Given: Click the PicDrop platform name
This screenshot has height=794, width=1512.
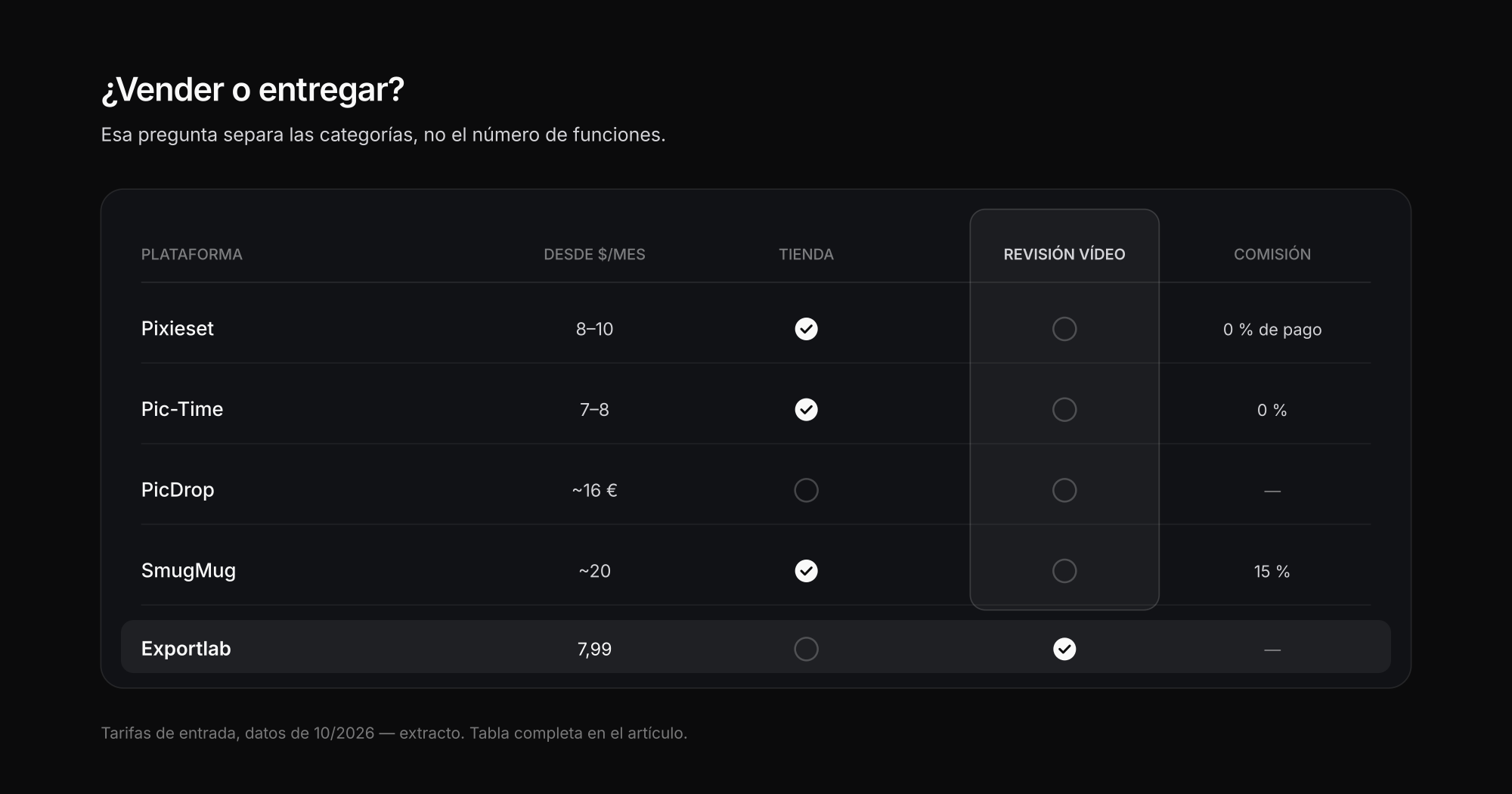Looking at the screenshot, I should click(178, 490).
